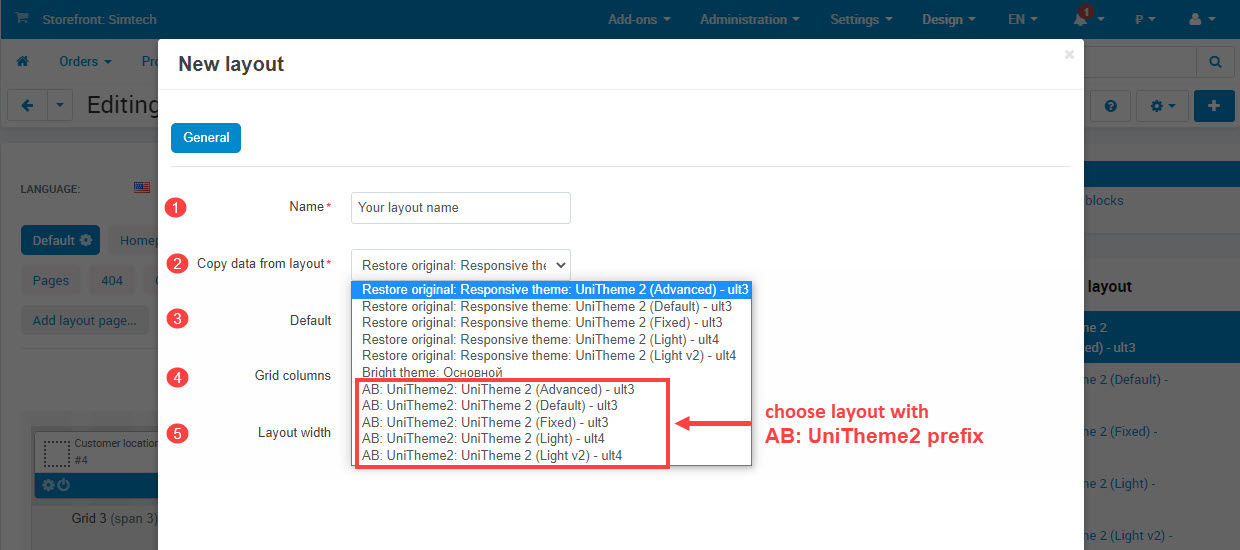Open the notifications bell icon
Screen dimensions: 1240x550
coord(1081,19)
